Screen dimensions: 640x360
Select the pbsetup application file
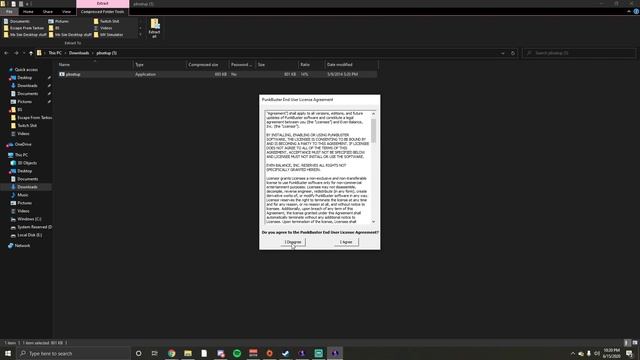(x=217, y=74)
